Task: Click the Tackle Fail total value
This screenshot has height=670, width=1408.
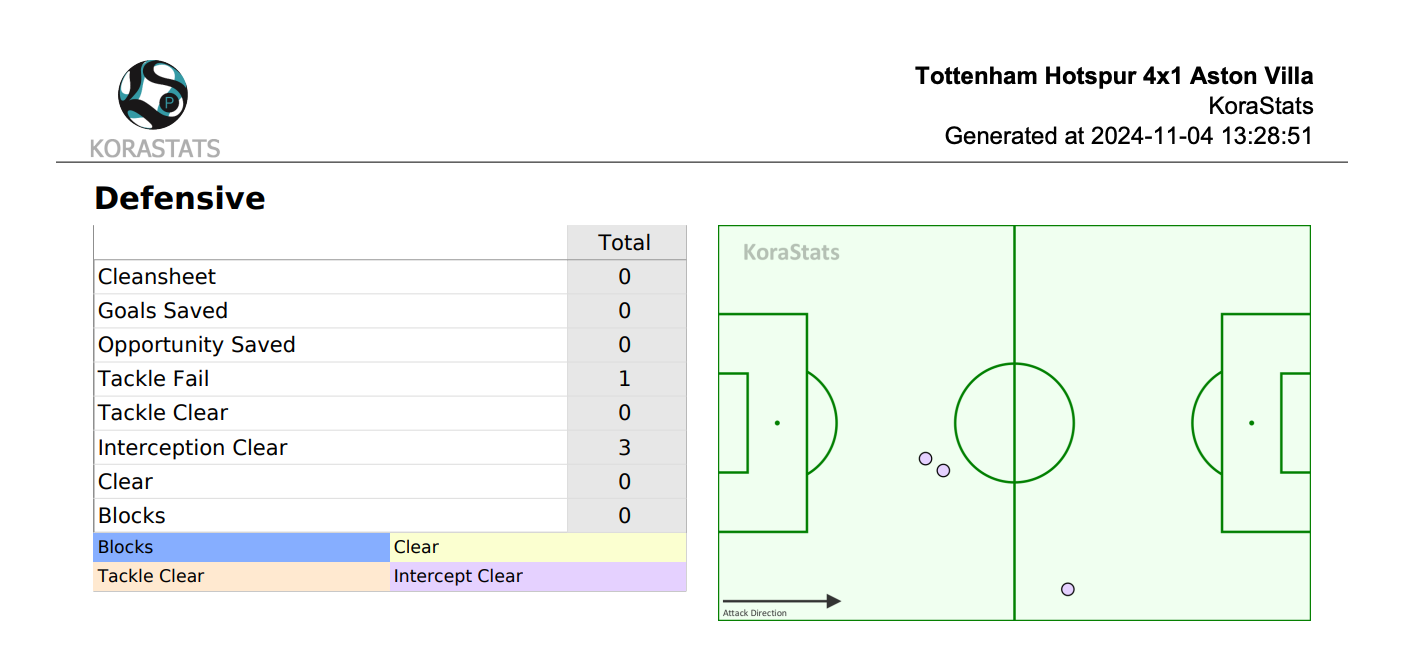Action: pos(625,379)
